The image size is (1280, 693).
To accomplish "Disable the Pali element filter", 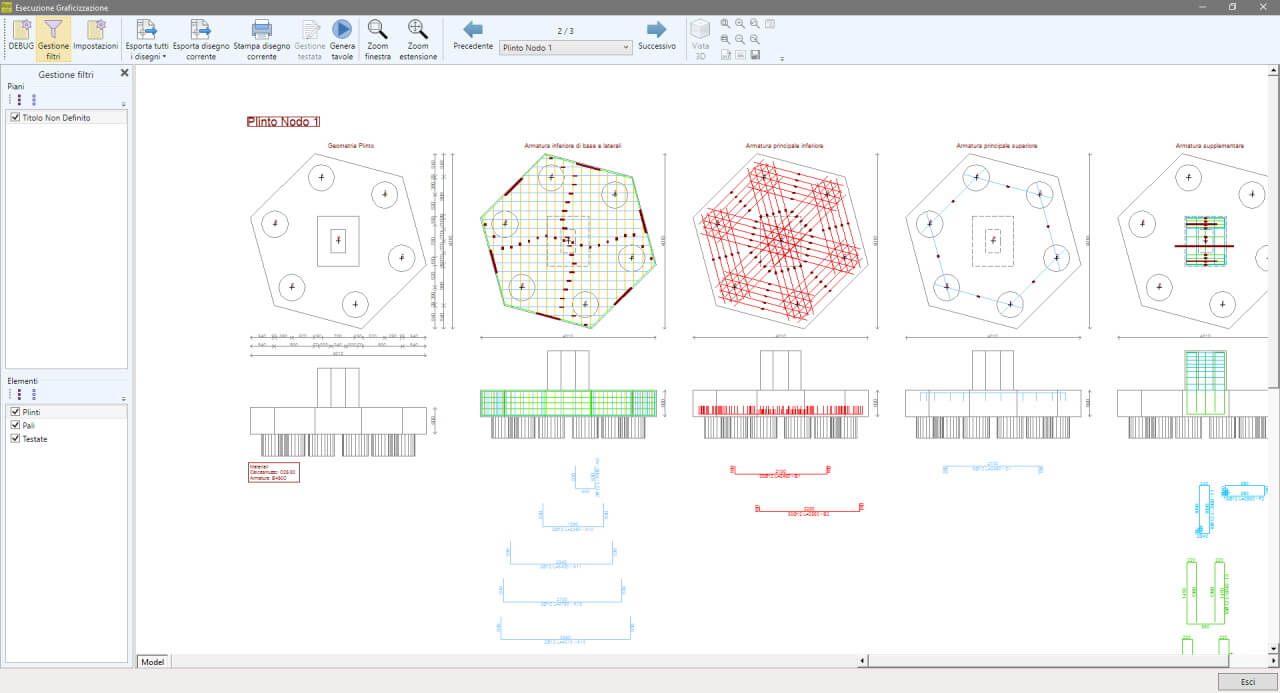I will click(15, 425).
